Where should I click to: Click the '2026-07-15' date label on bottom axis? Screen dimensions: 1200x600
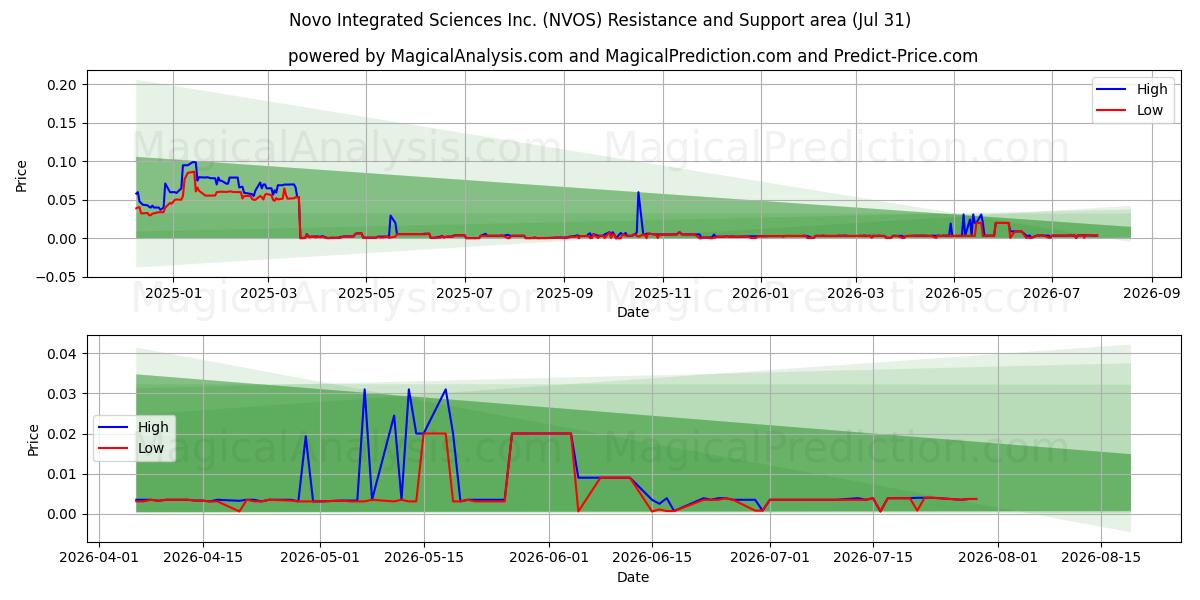click(873, 559)
